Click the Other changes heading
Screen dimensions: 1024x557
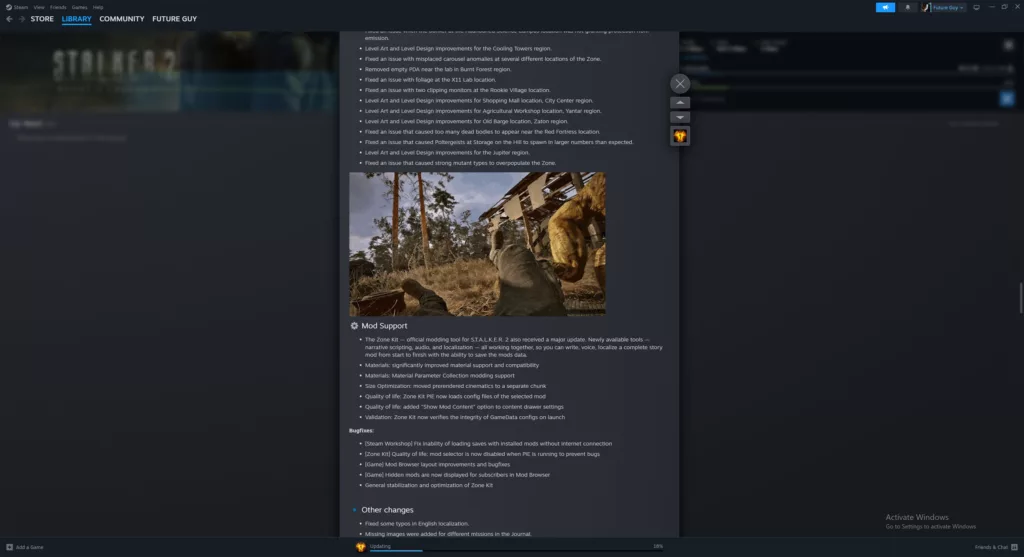point(387,510)
